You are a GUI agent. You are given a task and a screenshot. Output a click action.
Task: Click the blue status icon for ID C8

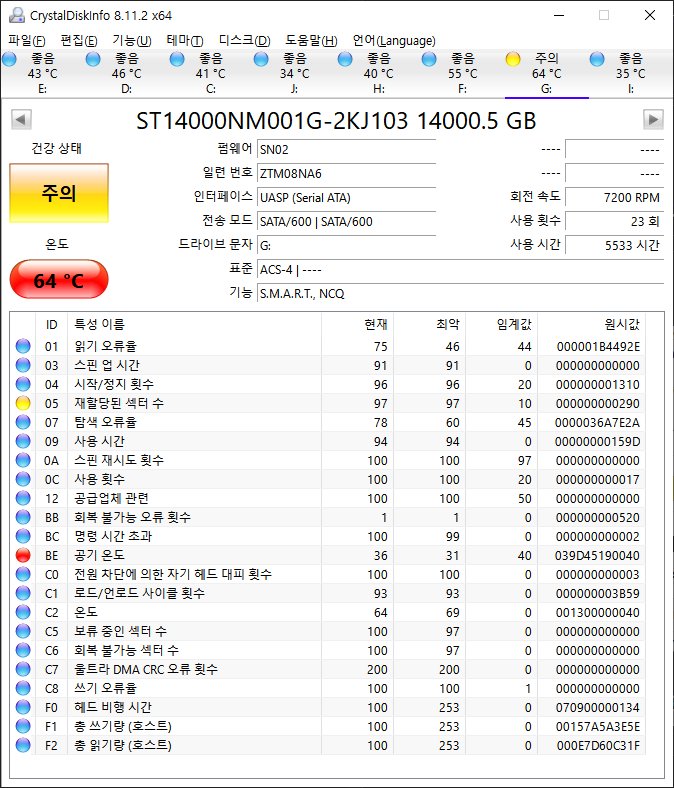(x=23, y=688)
